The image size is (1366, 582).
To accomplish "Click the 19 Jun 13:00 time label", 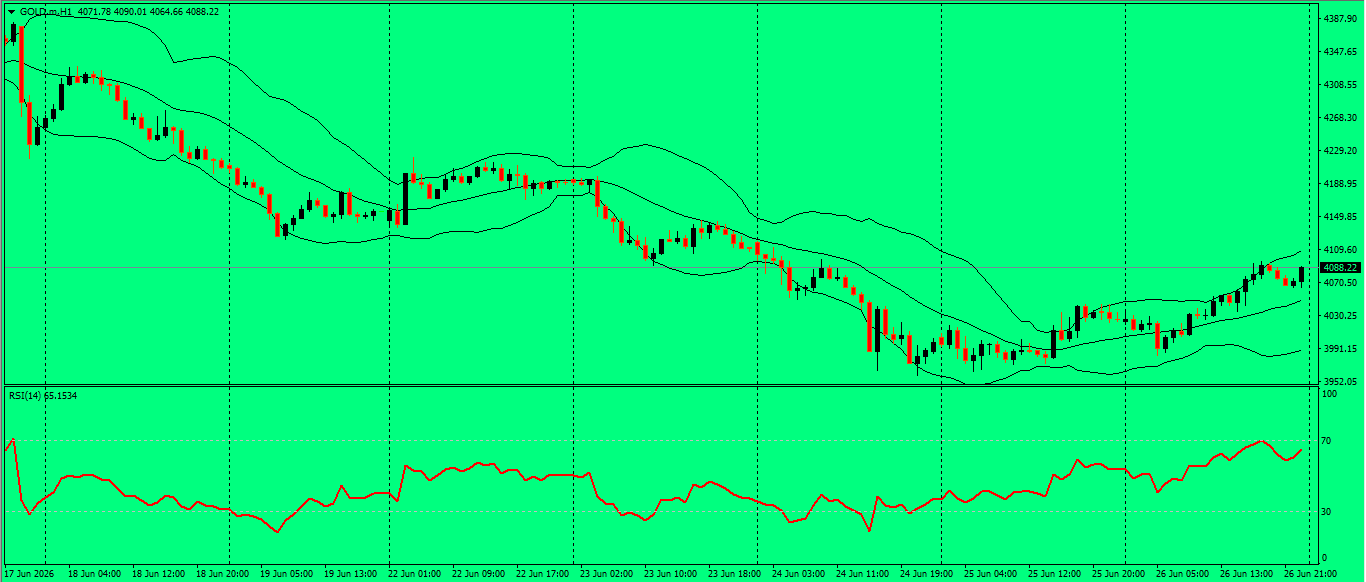I will pos(351,574).
